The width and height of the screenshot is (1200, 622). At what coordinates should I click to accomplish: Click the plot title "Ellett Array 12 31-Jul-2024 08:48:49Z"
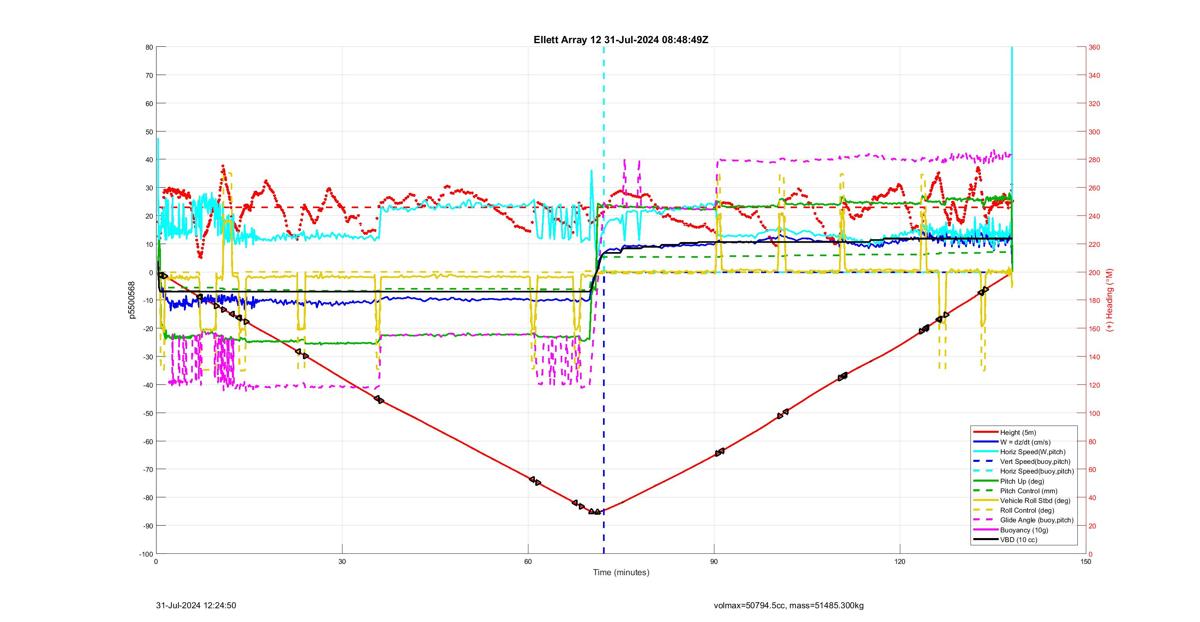(621, 39)
